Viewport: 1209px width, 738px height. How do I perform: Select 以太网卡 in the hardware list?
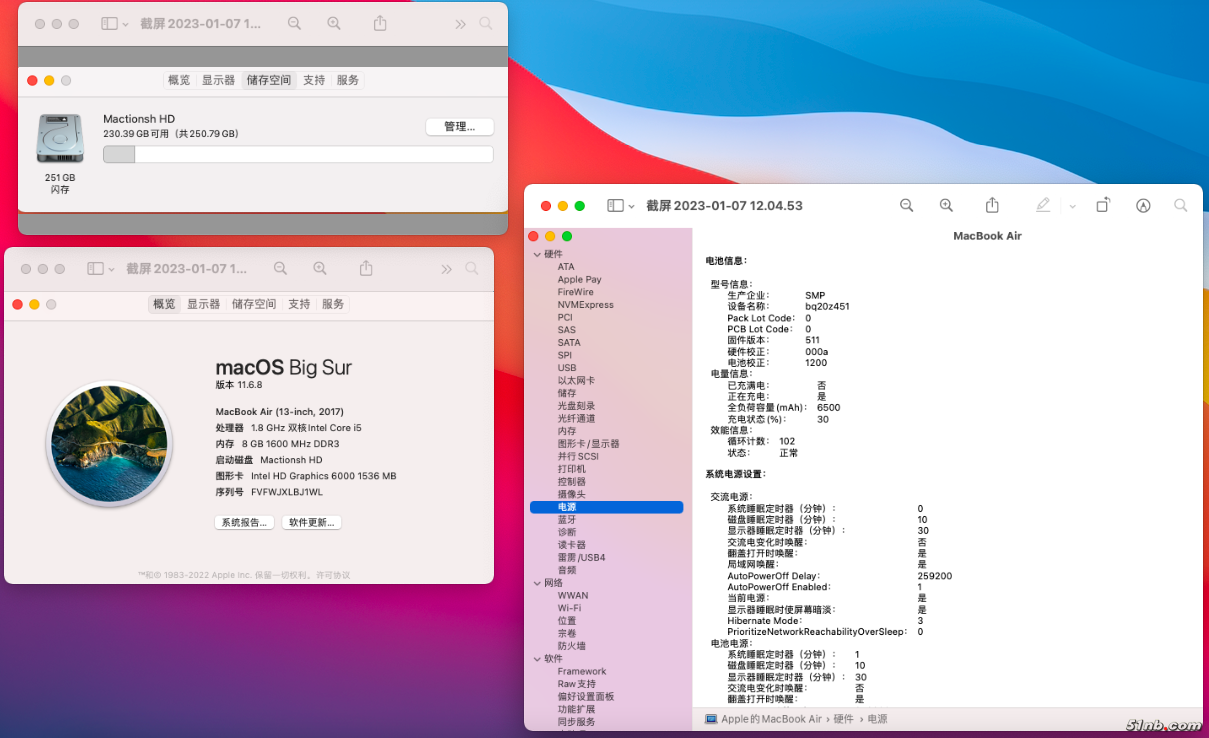pos(577,381)
